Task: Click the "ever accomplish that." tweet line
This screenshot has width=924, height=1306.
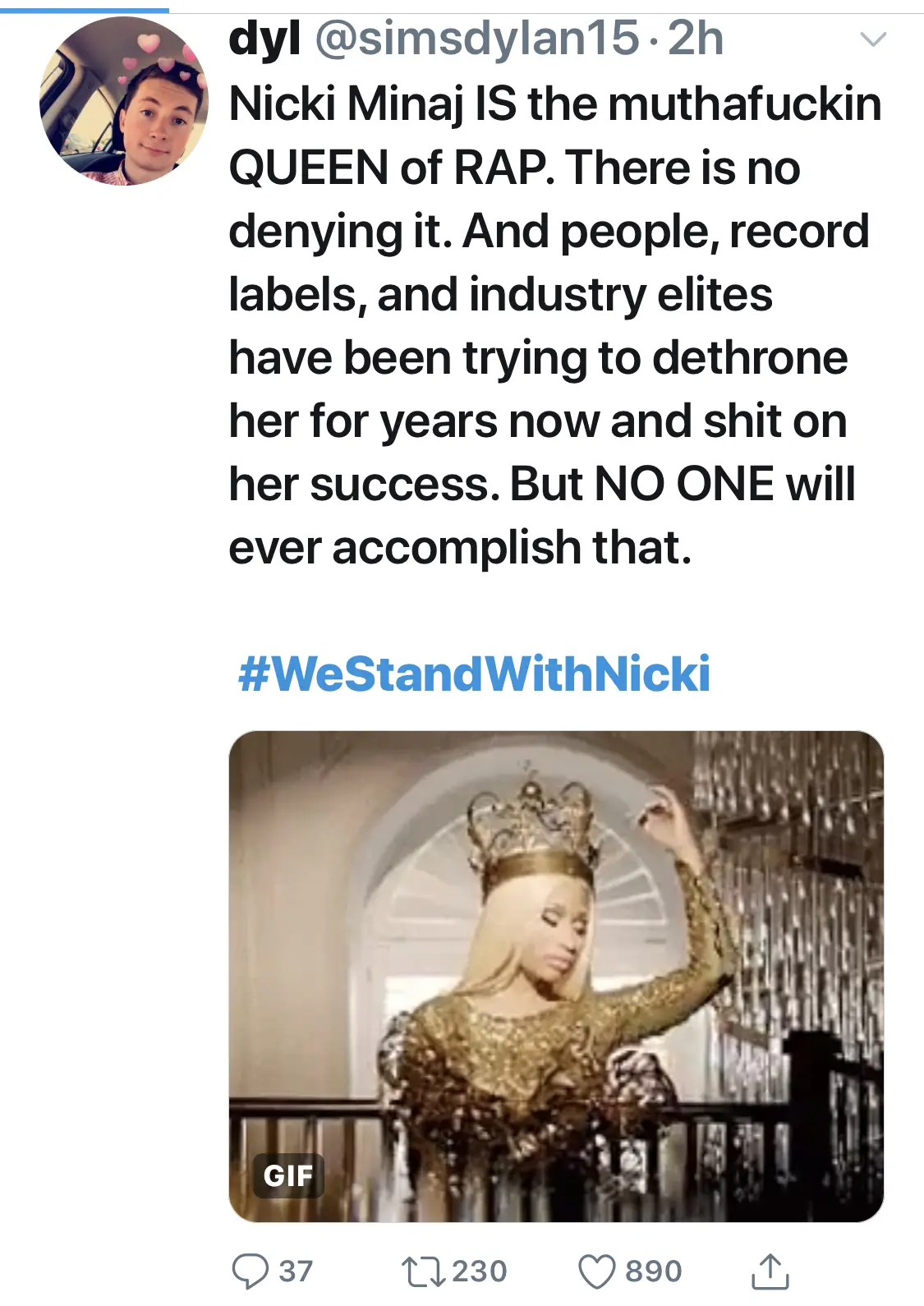Action: tap(460, 547)
